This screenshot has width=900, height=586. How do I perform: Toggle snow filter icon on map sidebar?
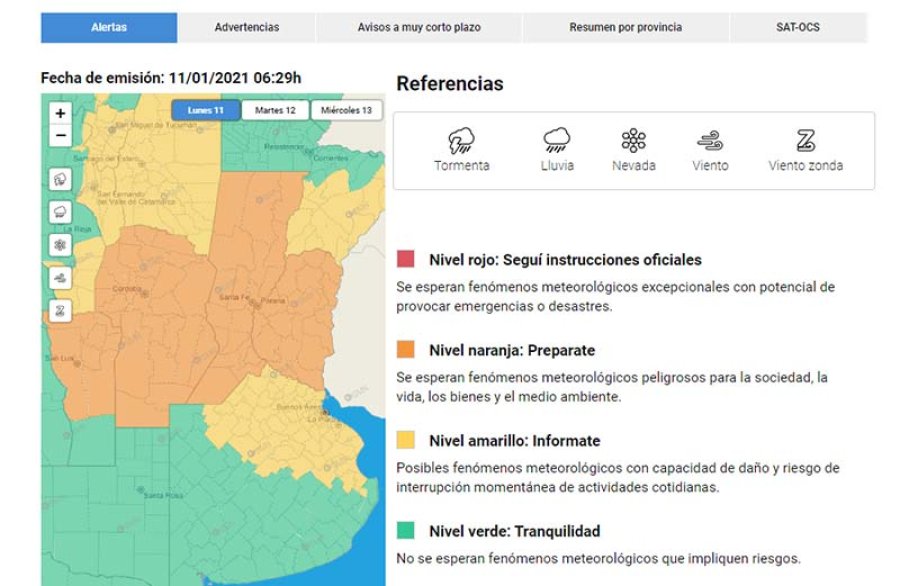pos(60,245)
